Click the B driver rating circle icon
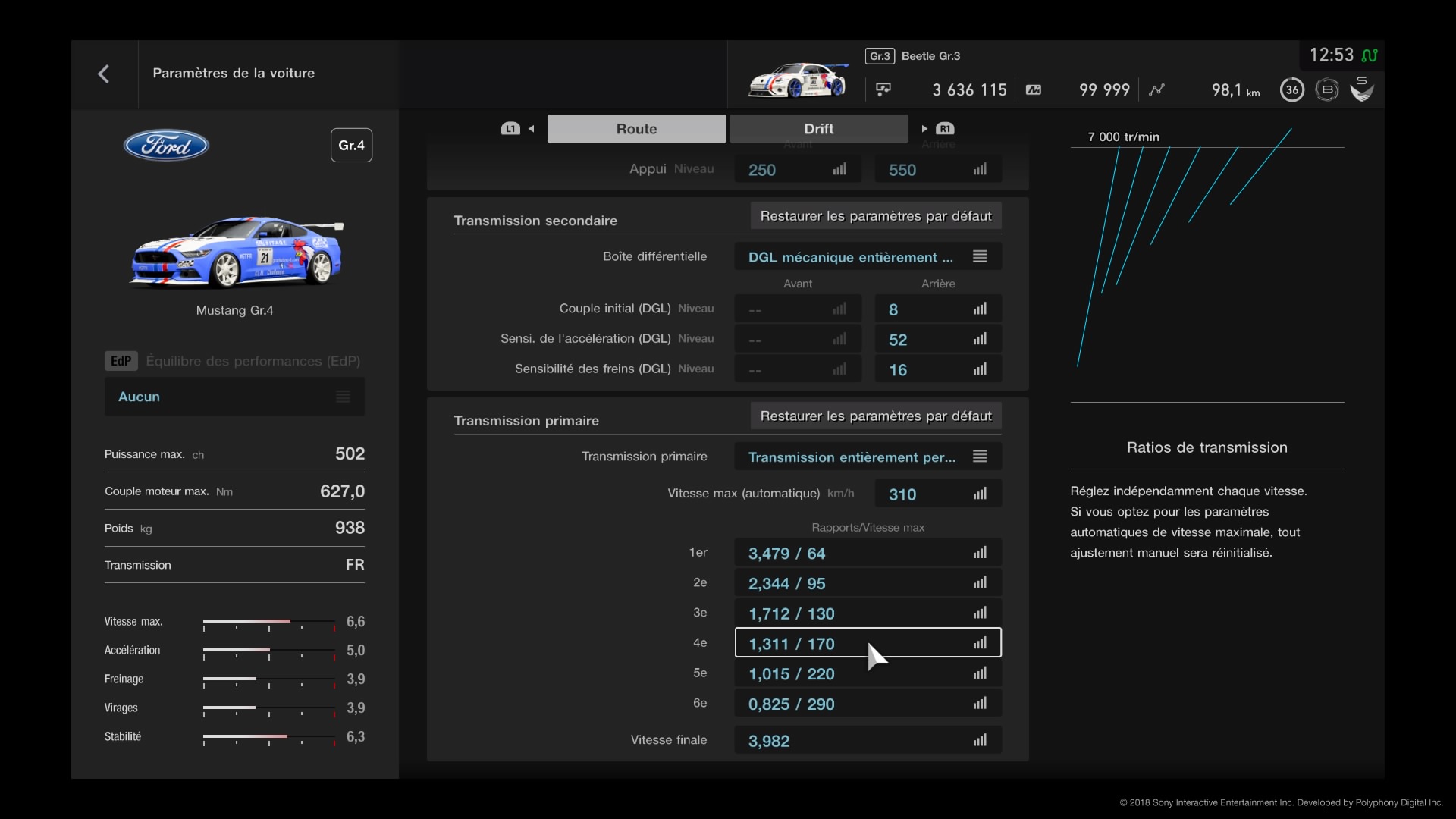This screenshot has height=819, width=1456. [x=1327, y=89]
